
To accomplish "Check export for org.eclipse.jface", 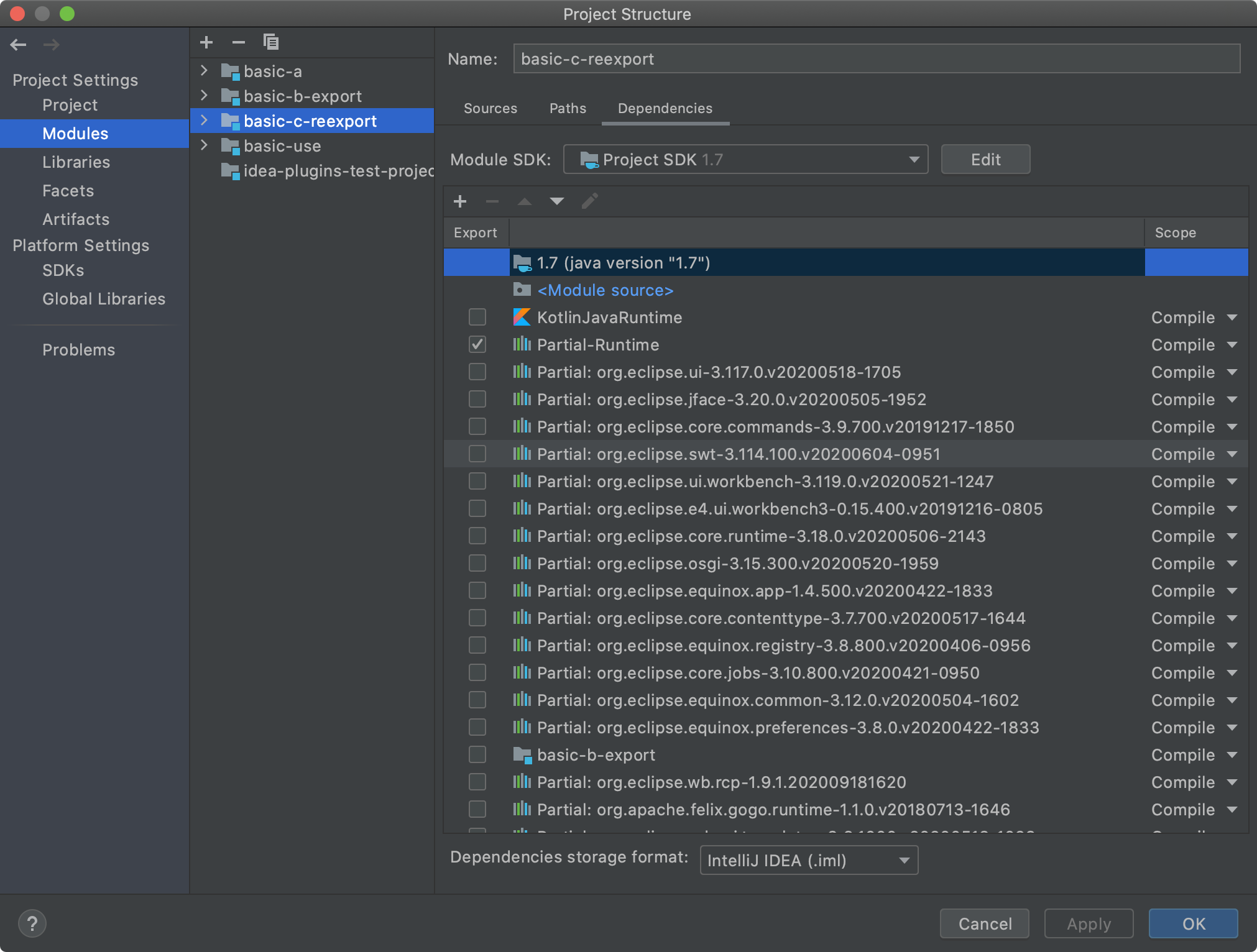I will coord(477,400).
